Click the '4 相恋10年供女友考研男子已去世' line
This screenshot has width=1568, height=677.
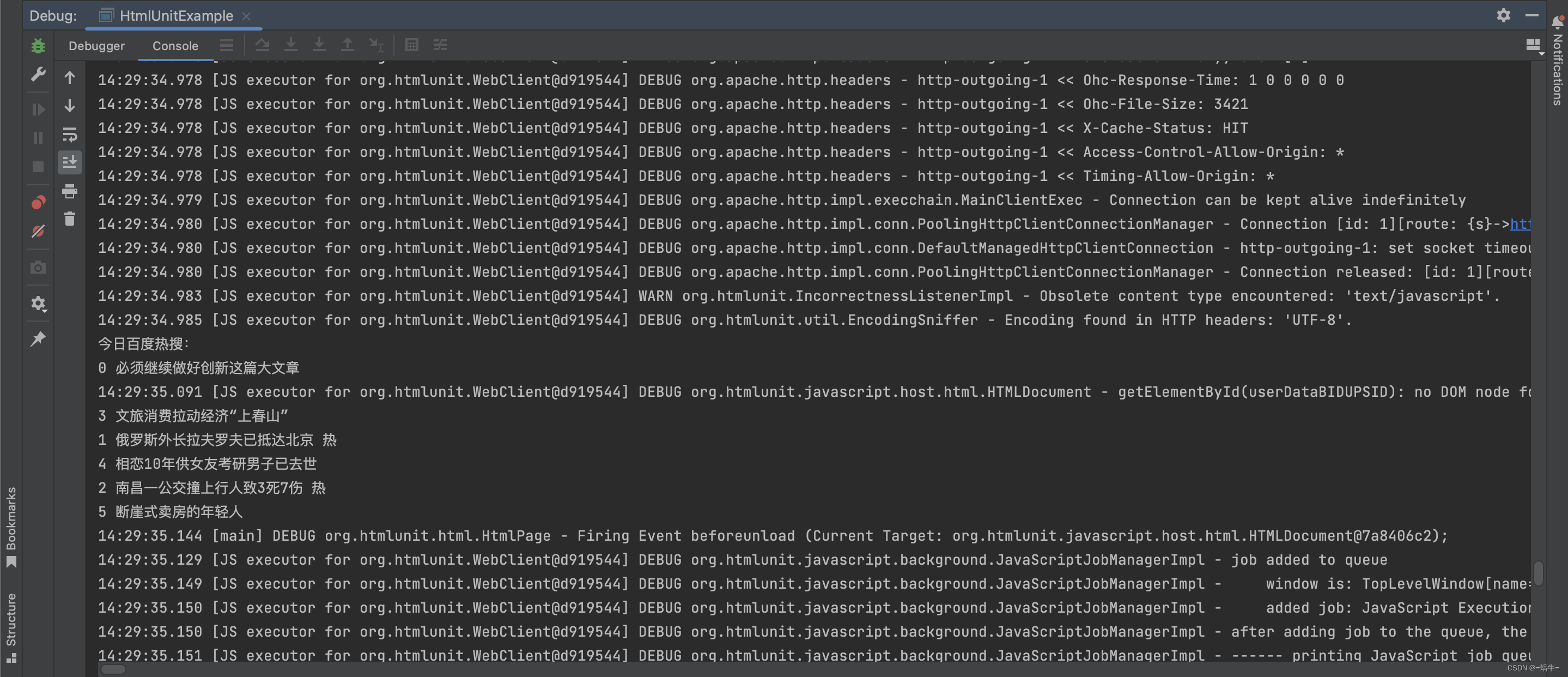[208, 464]
